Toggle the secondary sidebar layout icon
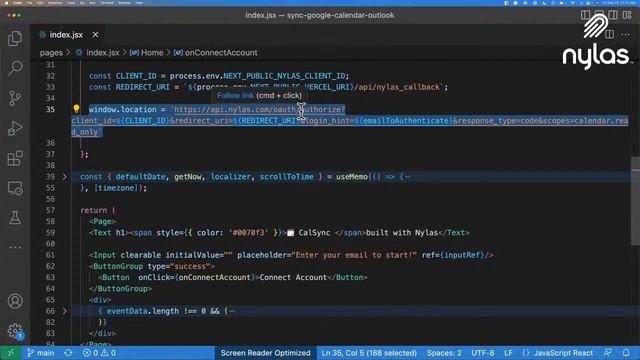The height and width of the screenshot is (360, 640). (613, 15)
